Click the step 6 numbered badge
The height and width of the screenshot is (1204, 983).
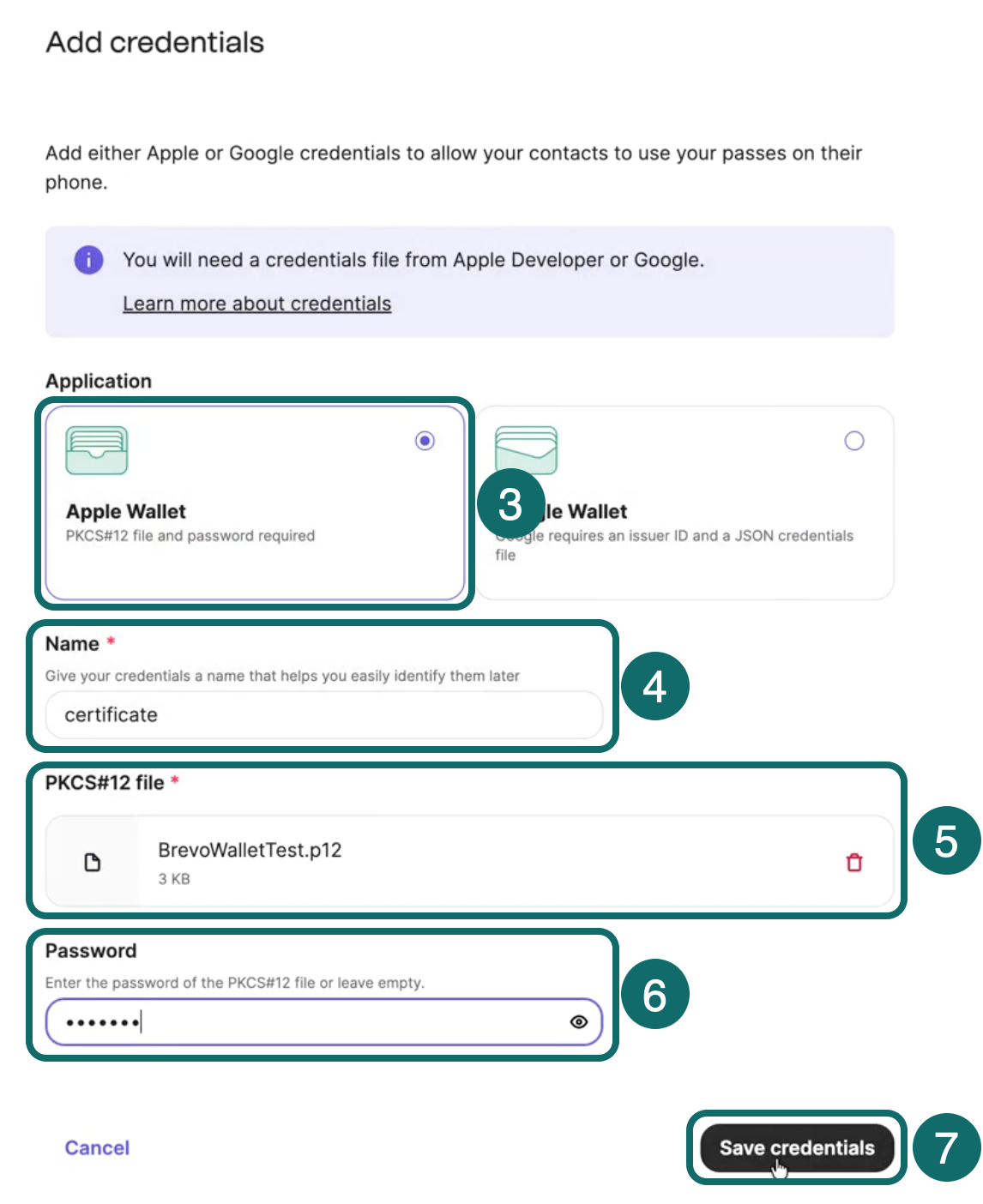(x=654, y=995)
